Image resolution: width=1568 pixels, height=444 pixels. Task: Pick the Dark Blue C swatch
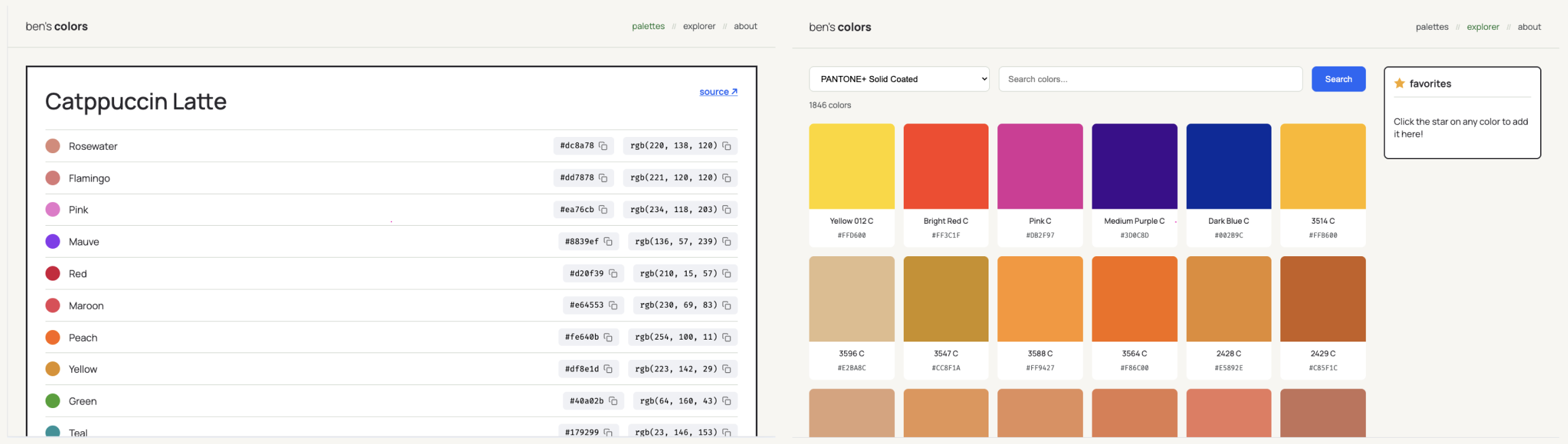coord(1228,166)
